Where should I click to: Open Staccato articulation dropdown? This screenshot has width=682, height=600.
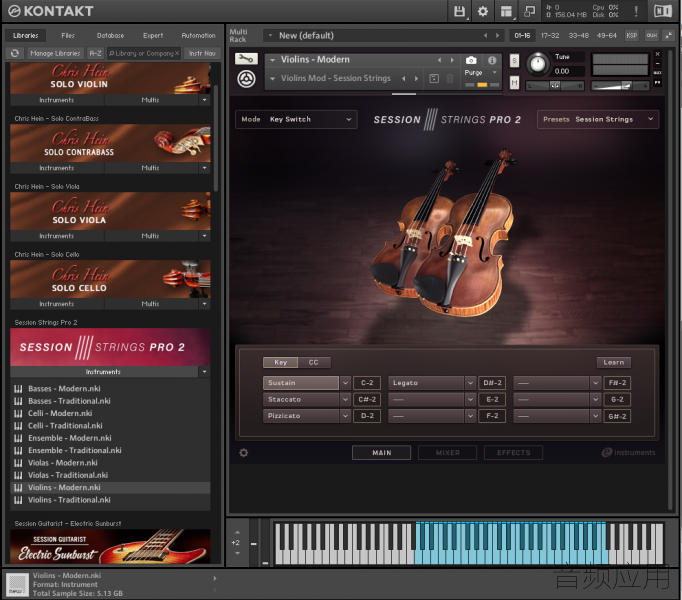pos(345,399)
